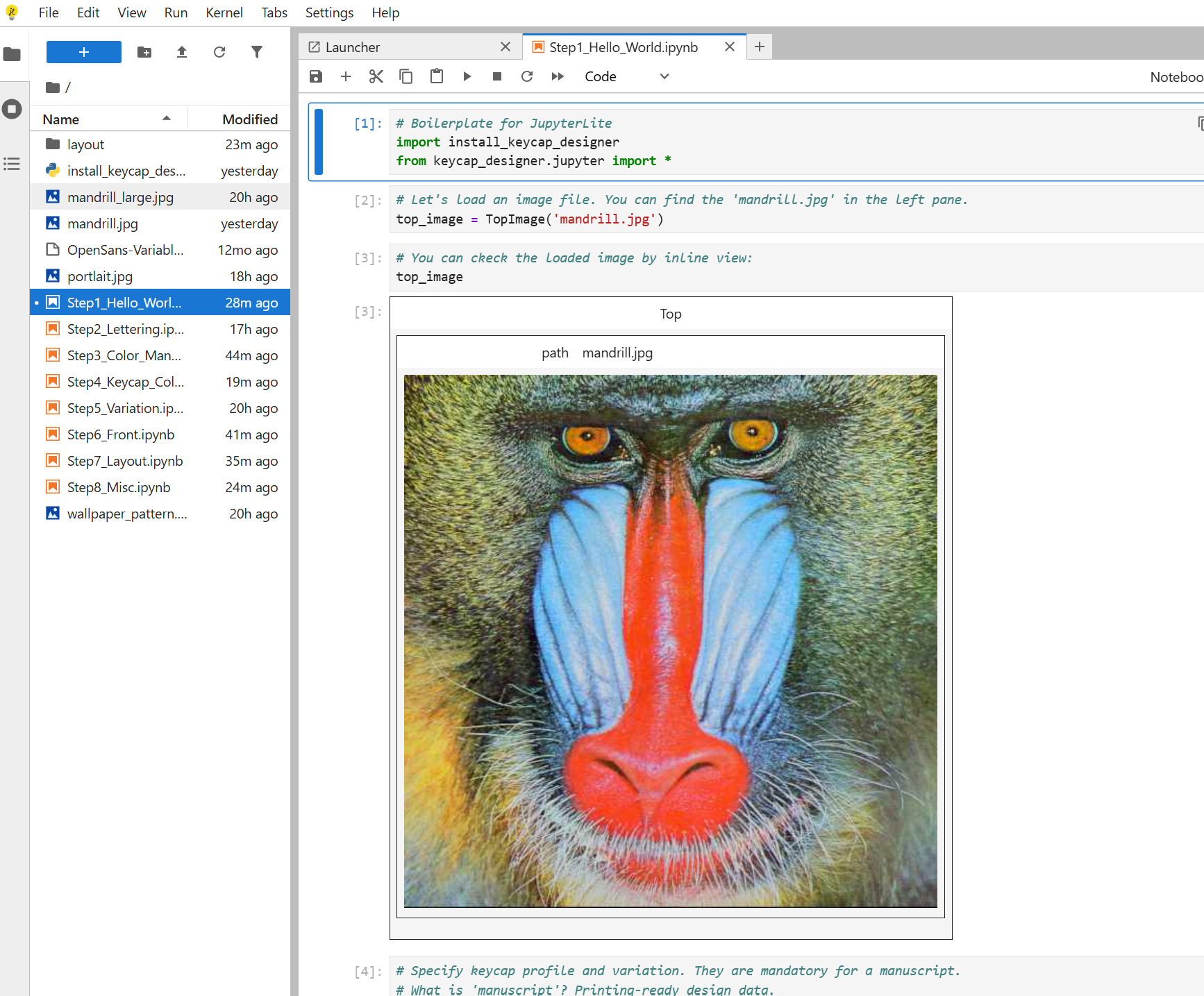Open the File menu
The width and height of the screenshot is (1204, 996).
click(x=49, y=12)
